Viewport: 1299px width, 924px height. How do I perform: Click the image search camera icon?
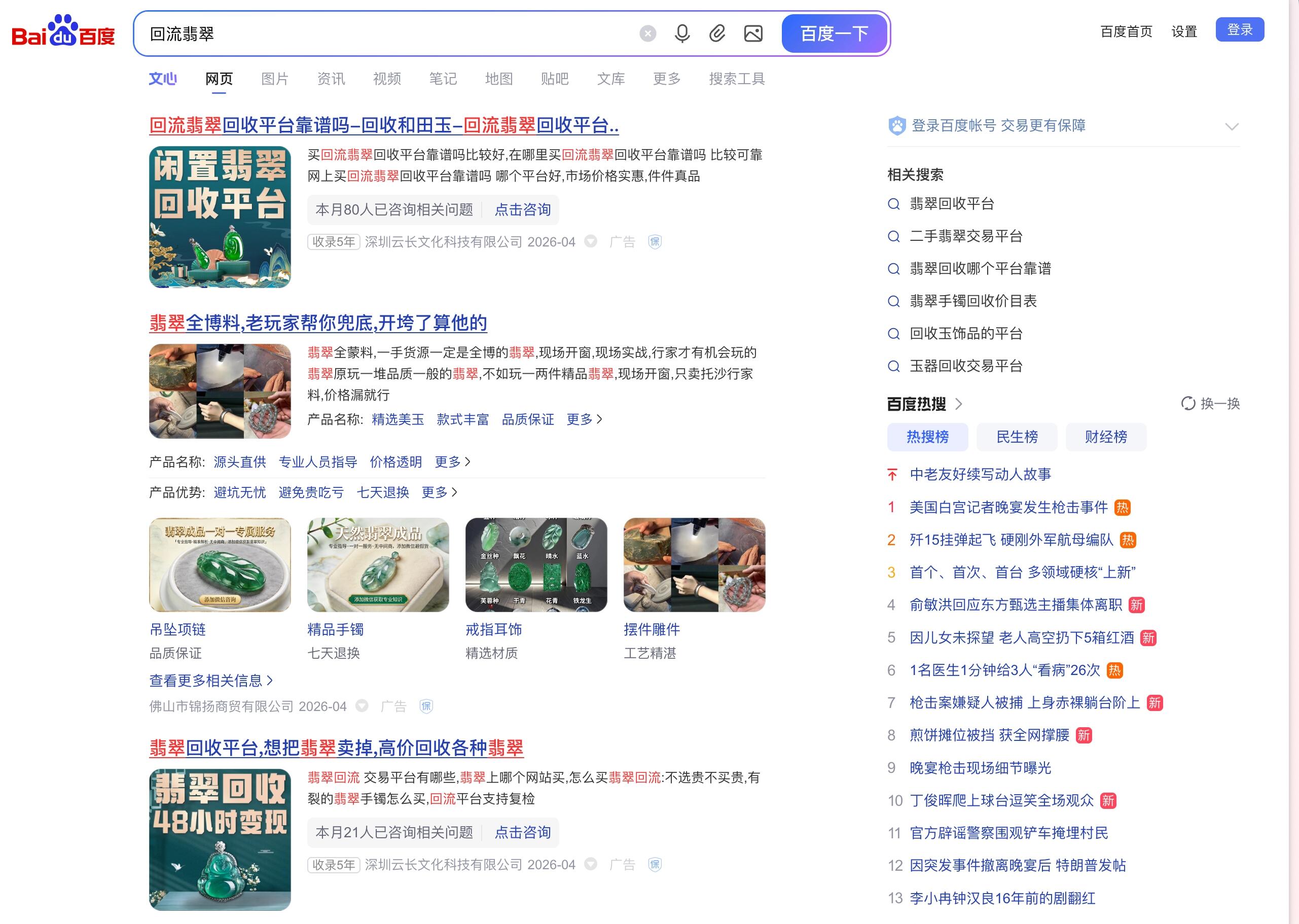point(753,34)
